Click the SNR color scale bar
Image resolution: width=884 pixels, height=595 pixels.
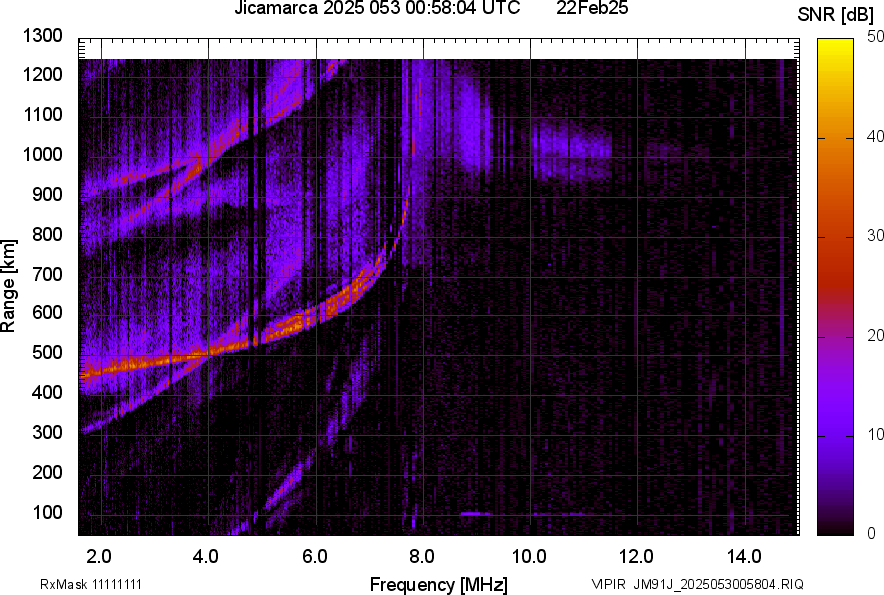coord(836,287)
